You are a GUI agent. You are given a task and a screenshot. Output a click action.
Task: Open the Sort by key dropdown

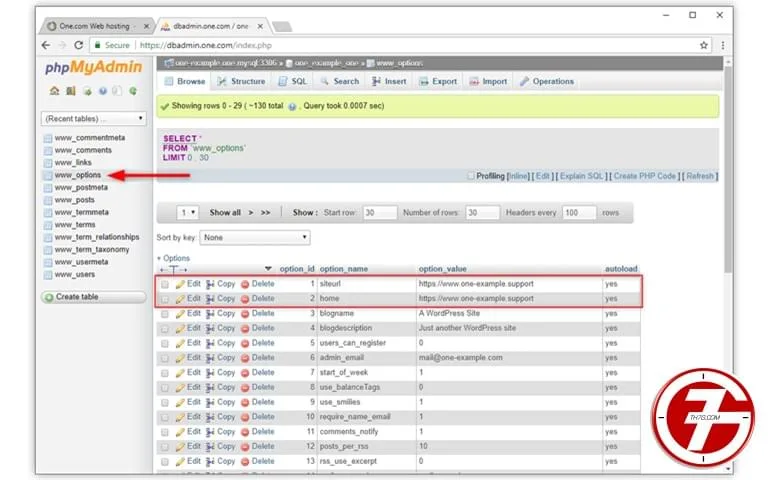point(255,238)
